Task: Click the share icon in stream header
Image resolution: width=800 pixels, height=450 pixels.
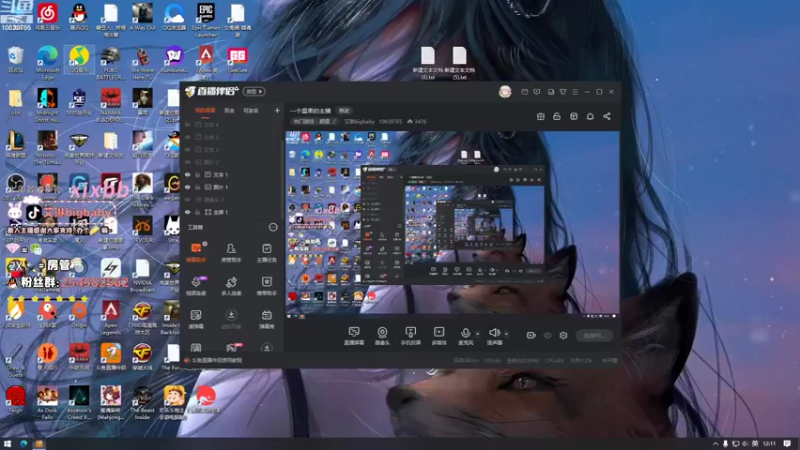Action: point(607,116)
